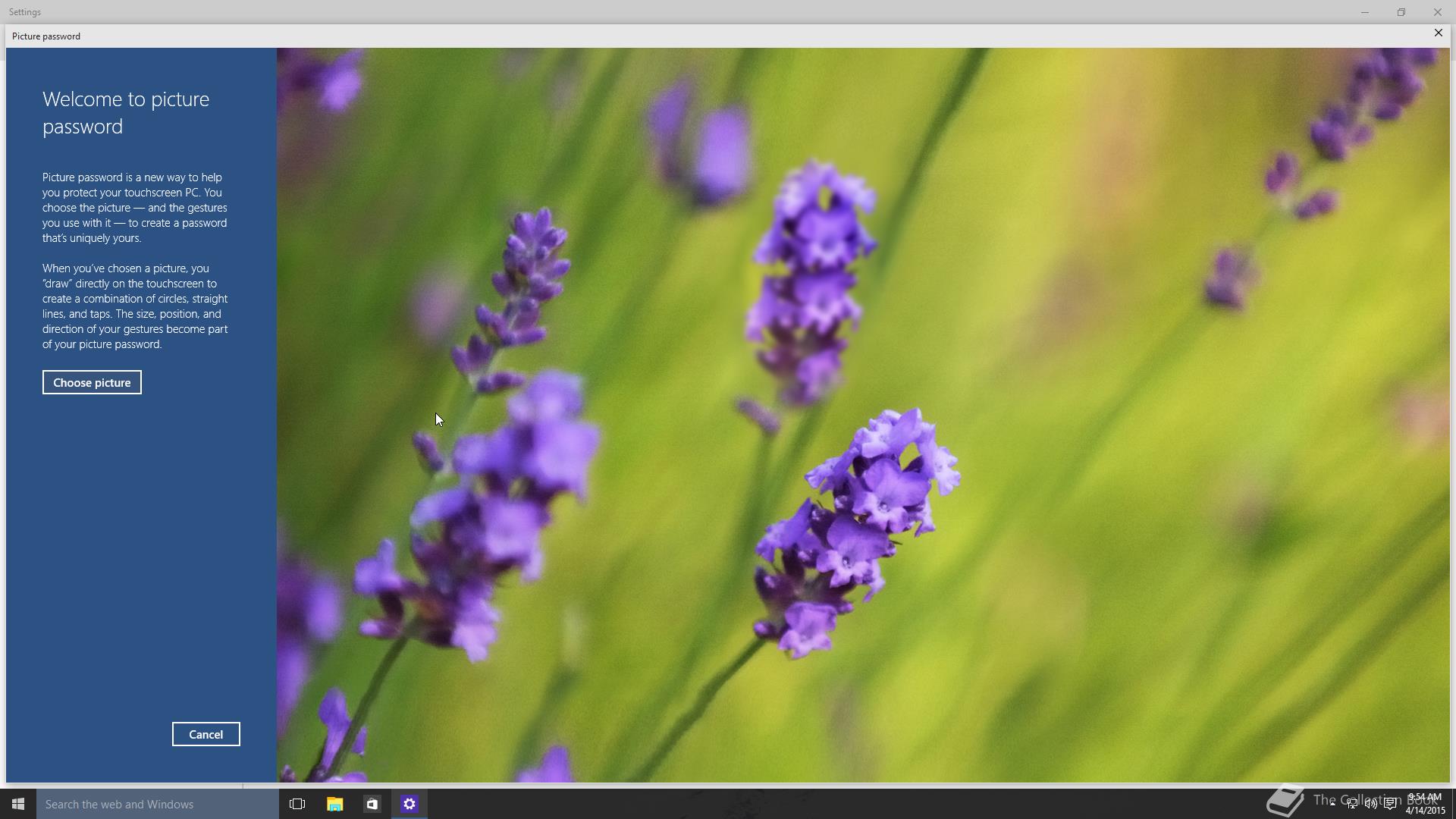Screen dimensions: 1456x819
Task: Close the Picture password dialog
Action: coord(1438,33)
